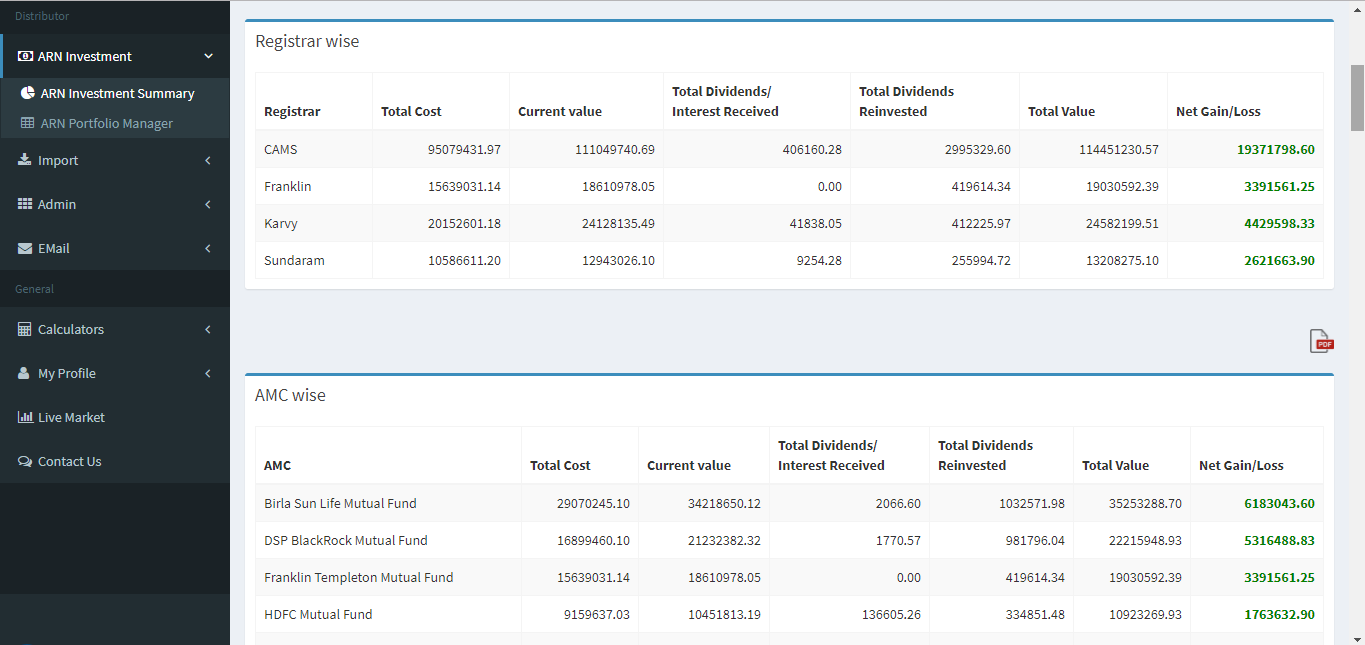Click the Live Market bar chart icon
Viewport: 1365px width, 645px height.
pos(25,417)
